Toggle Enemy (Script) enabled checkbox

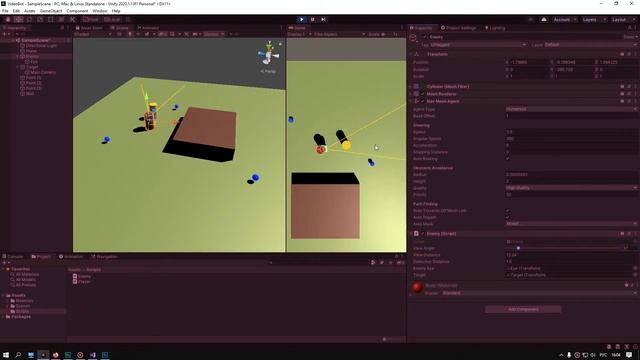point(422,233)
